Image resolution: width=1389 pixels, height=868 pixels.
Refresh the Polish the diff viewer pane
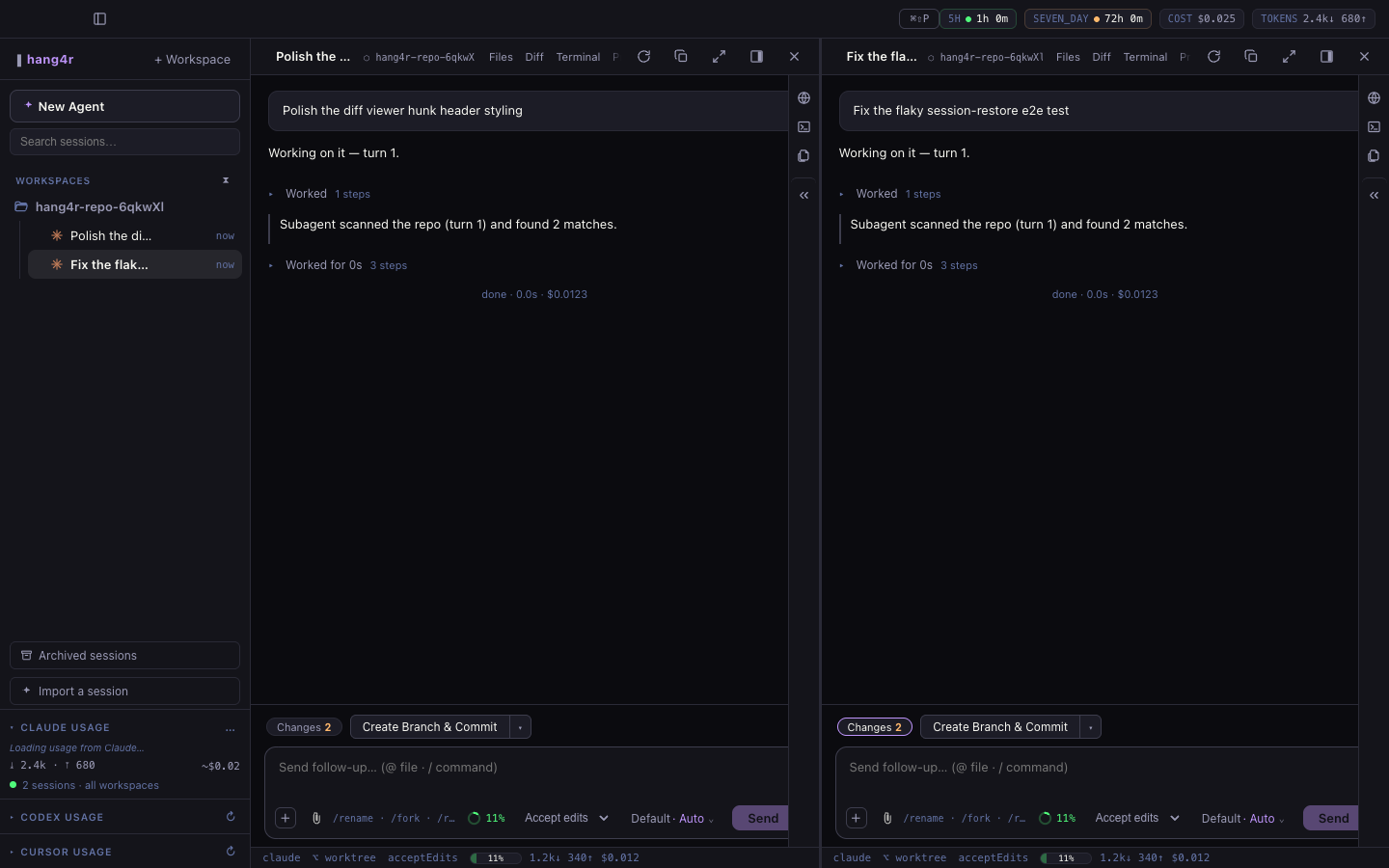coord(643,56)
